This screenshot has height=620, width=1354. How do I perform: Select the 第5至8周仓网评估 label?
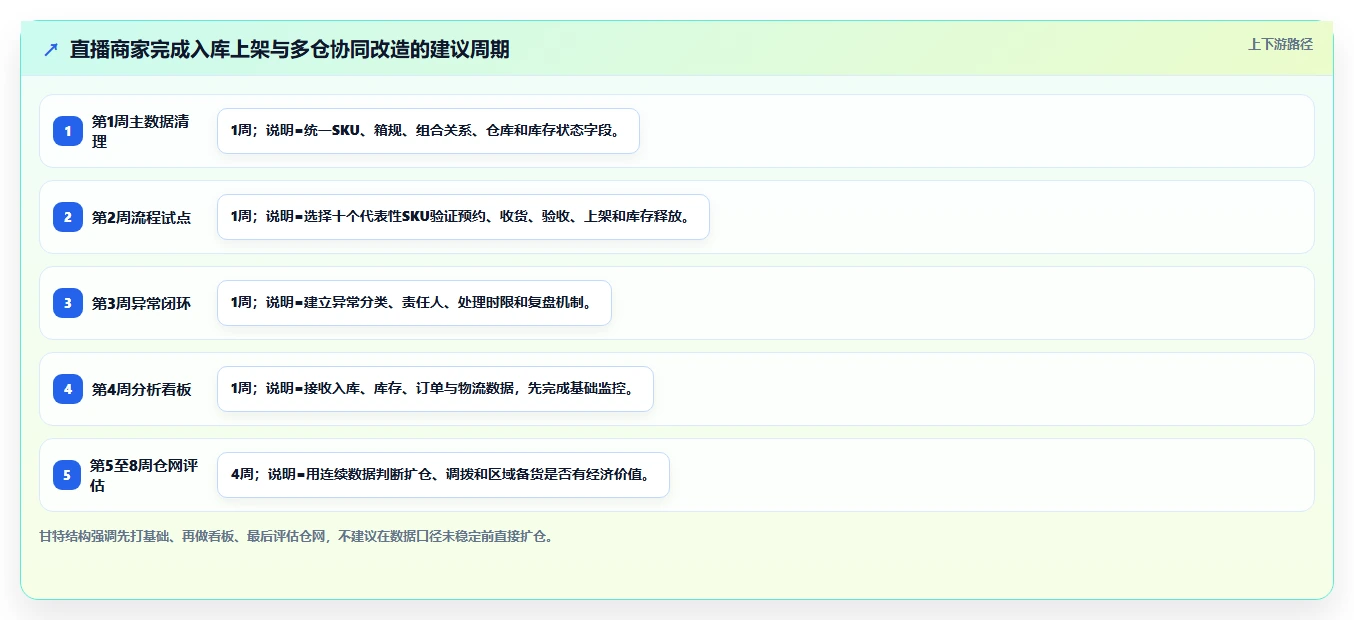(x=144, y=475)
